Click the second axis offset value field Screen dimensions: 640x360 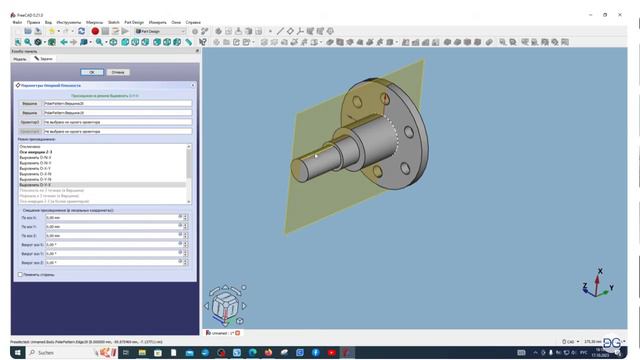[114, 227]
